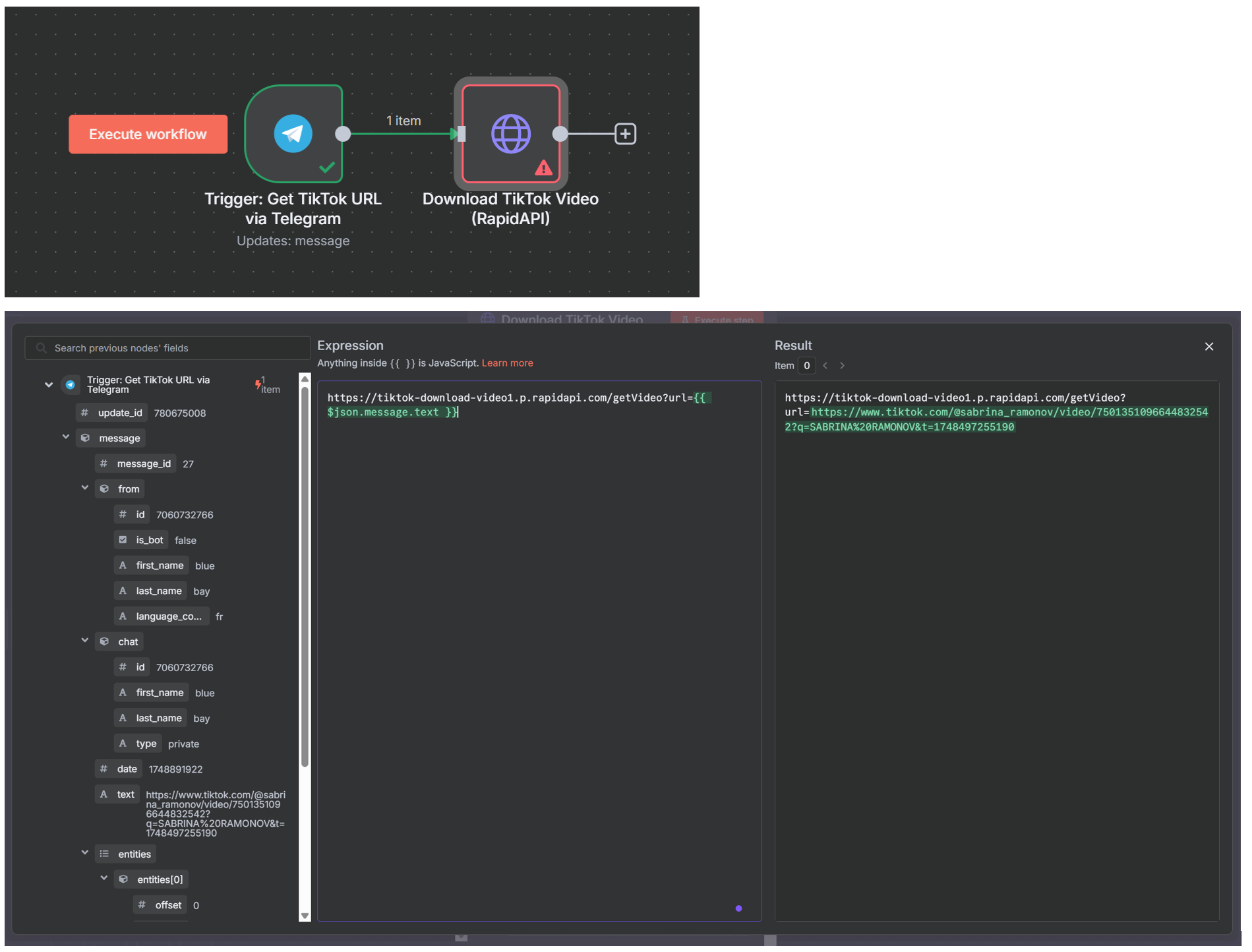The image size is (1252, 952).
Task: Go to previous result item arrow
Action: click(x=825, y=366)
